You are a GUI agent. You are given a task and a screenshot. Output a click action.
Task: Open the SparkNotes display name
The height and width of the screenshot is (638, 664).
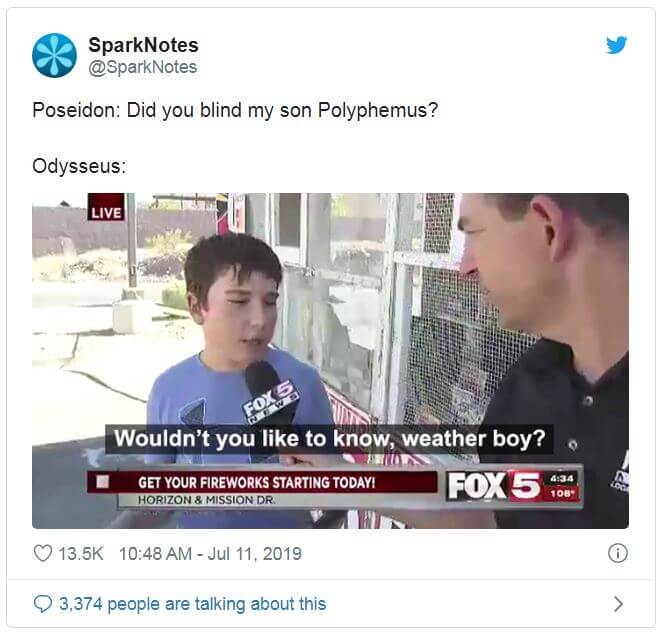(x=144, y=45)
